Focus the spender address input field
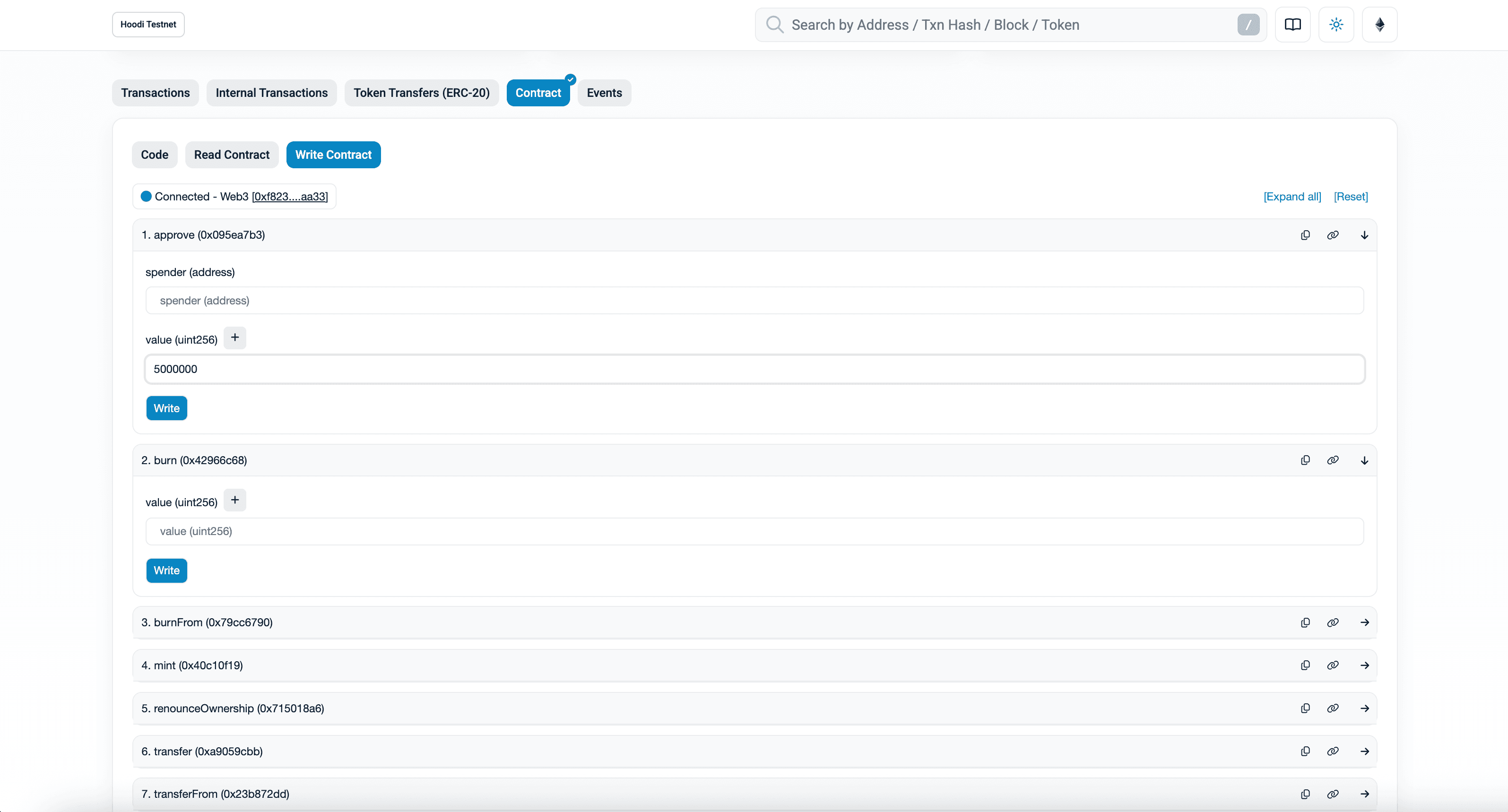This screenshot has width=1508, height=812. tap(754, 300)
